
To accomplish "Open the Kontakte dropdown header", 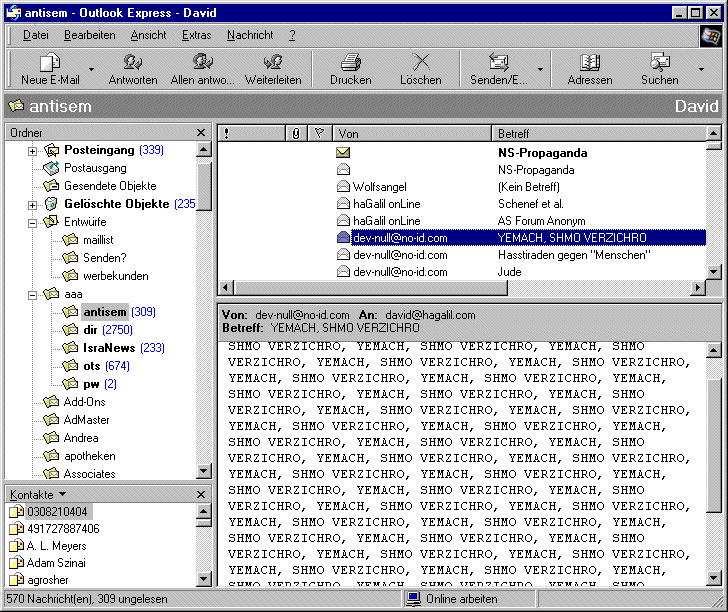I will click(38, 494).
